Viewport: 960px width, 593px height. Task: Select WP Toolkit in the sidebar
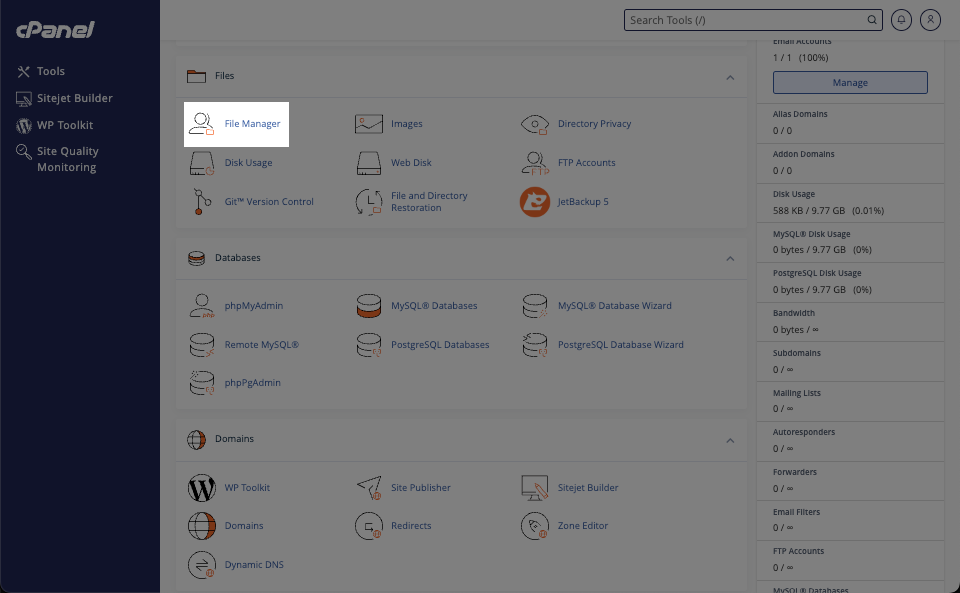(64, 125)
